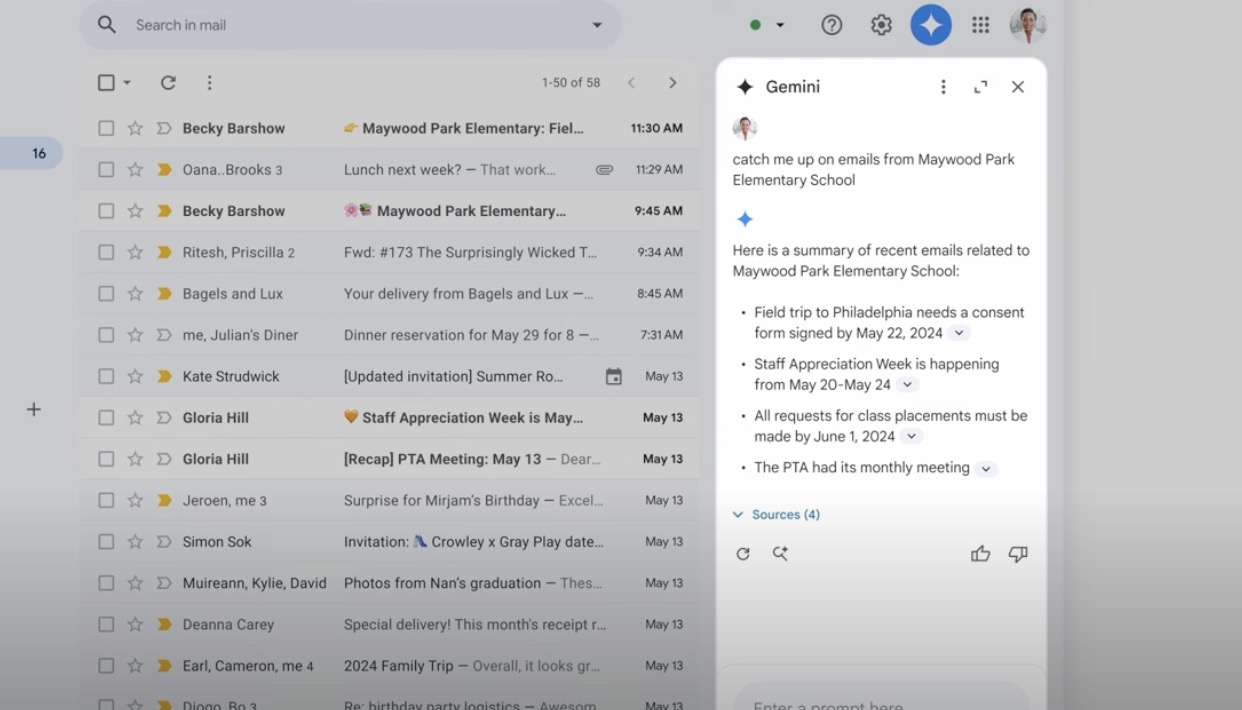This screenshot has width=1242, height=710.
Task: Open inbox toolbar more options menu
Action: [209, 83]
